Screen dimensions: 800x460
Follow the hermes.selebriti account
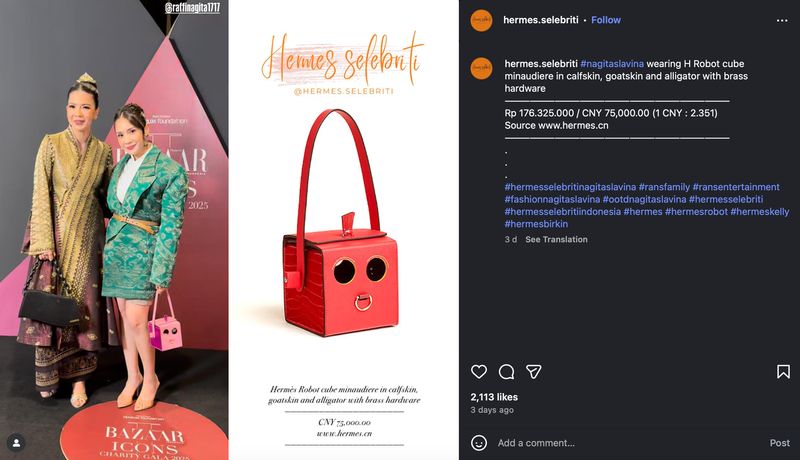[606, 20]
